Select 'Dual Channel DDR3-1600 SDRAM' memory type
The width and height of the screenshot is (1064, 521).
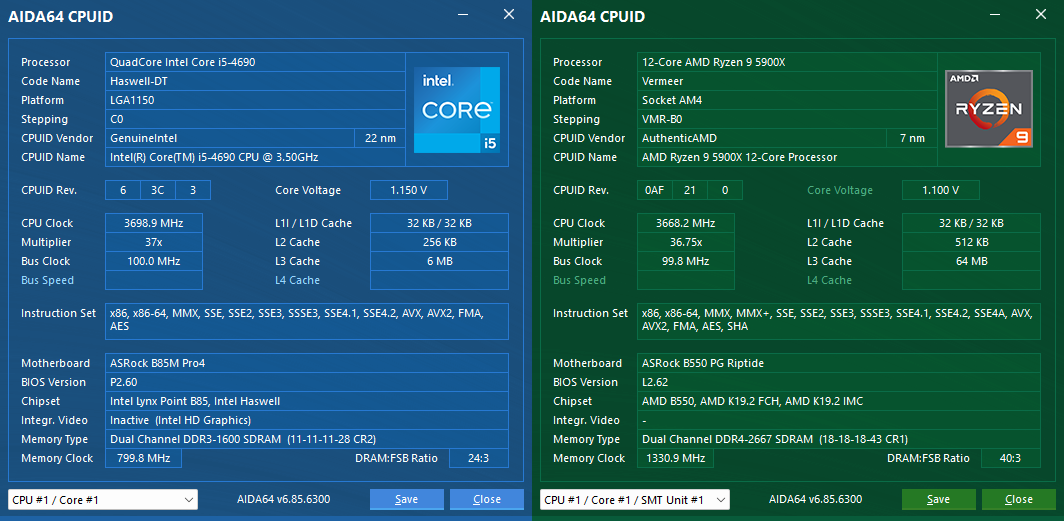(x=307, y=439)
